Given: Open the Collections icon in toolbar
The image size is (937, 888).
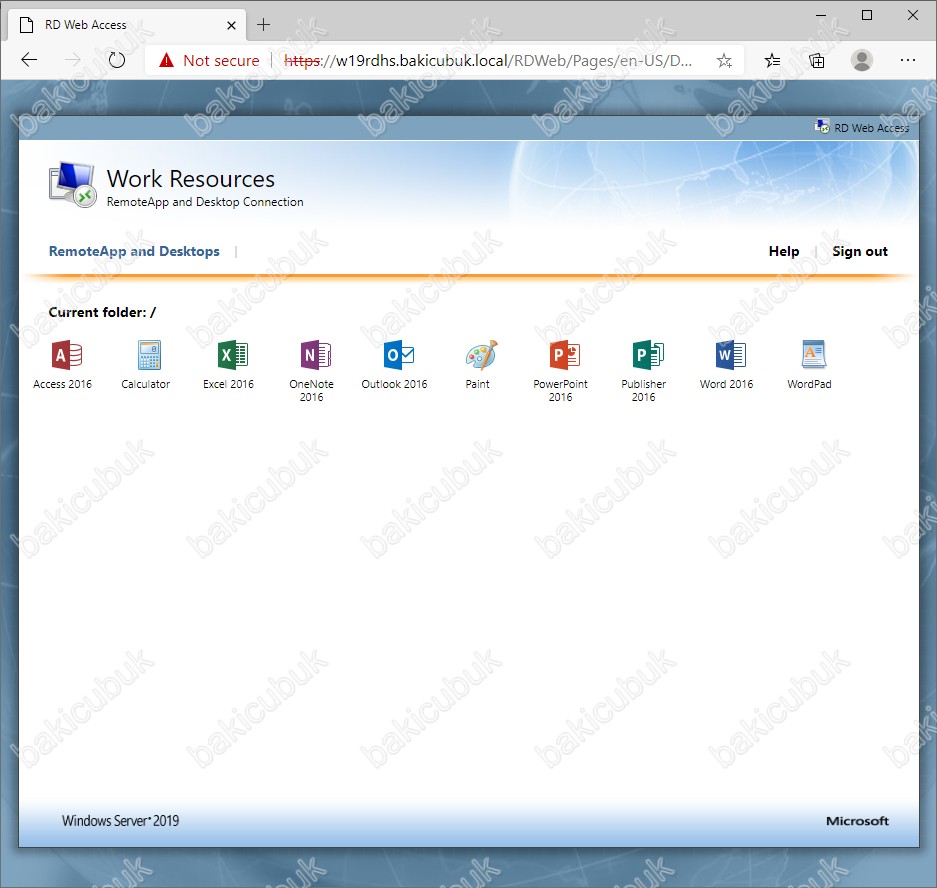Looking at the screenshot, I should click(x=816, y=60).
